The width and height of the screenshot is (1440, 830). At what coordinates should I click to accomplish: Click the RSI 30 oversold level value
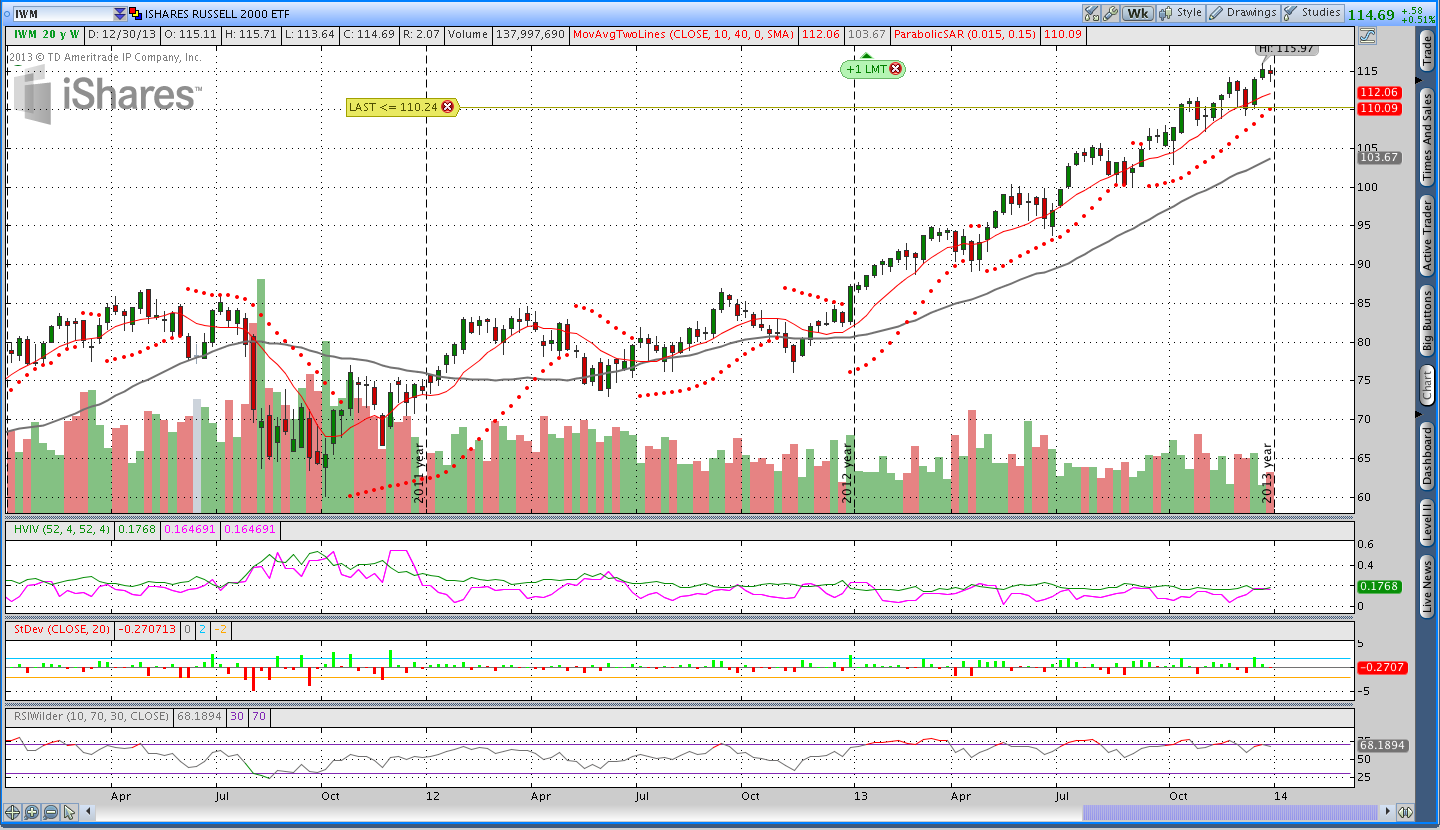coord(237,716)
